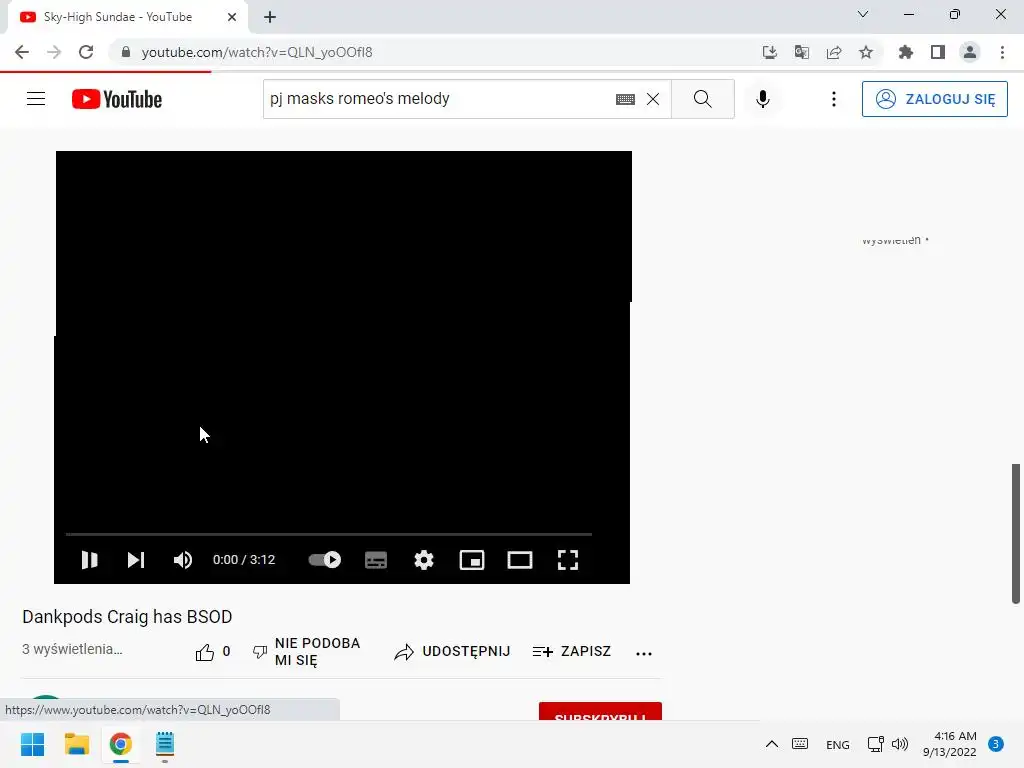Open notification center badge
The height and width of the screenshot is (768, 1024).
pyautogui.click(x=996, y=744)
